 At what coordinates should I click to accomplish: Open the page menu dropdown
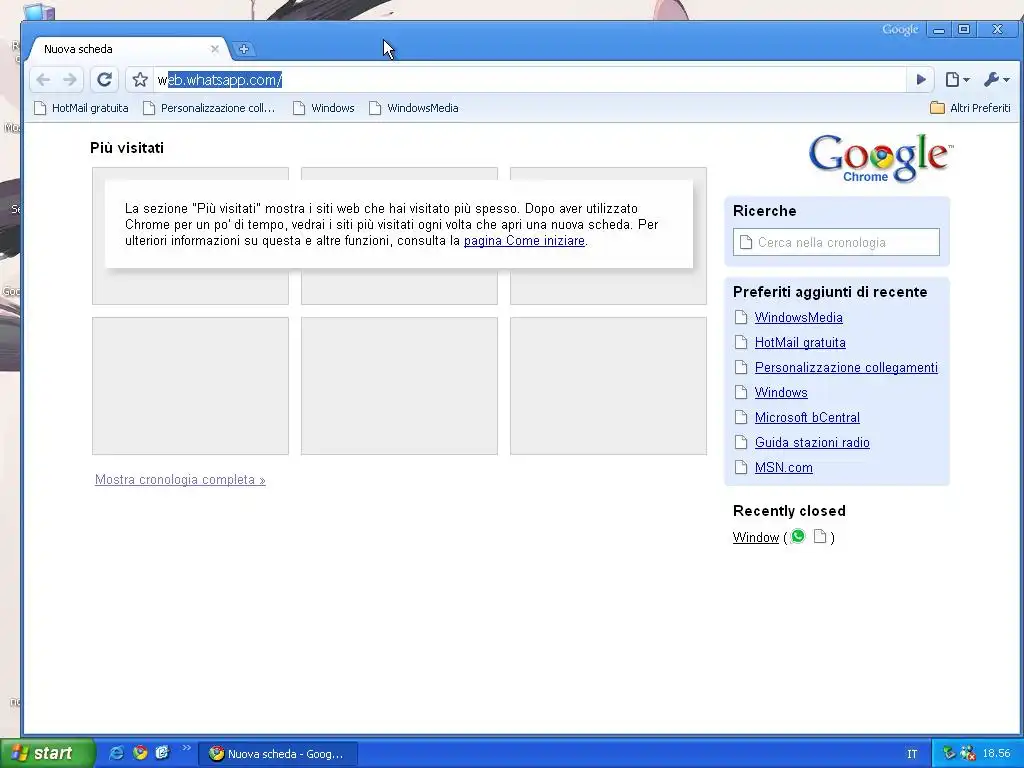point(957,80)
